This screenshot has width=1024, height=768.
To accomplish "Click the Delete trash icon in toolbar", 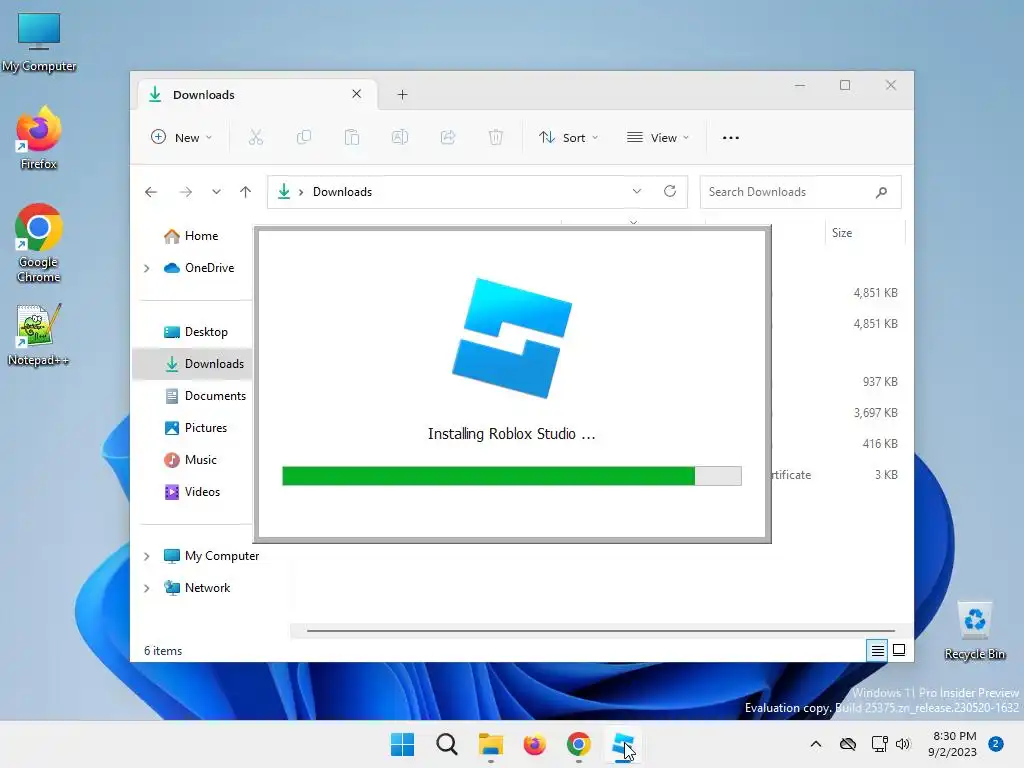I will tap(496, 137).
